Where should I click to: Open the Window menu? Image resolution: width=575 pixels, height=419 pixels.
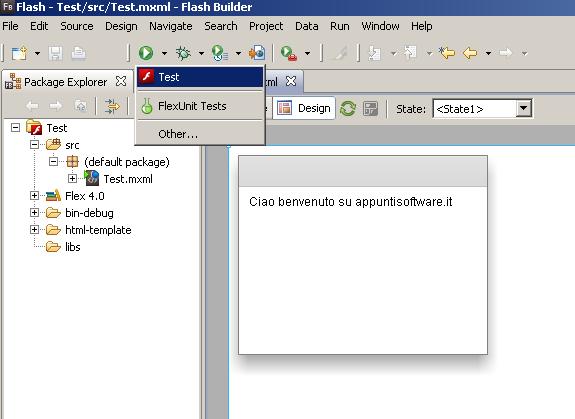[380, 26]
